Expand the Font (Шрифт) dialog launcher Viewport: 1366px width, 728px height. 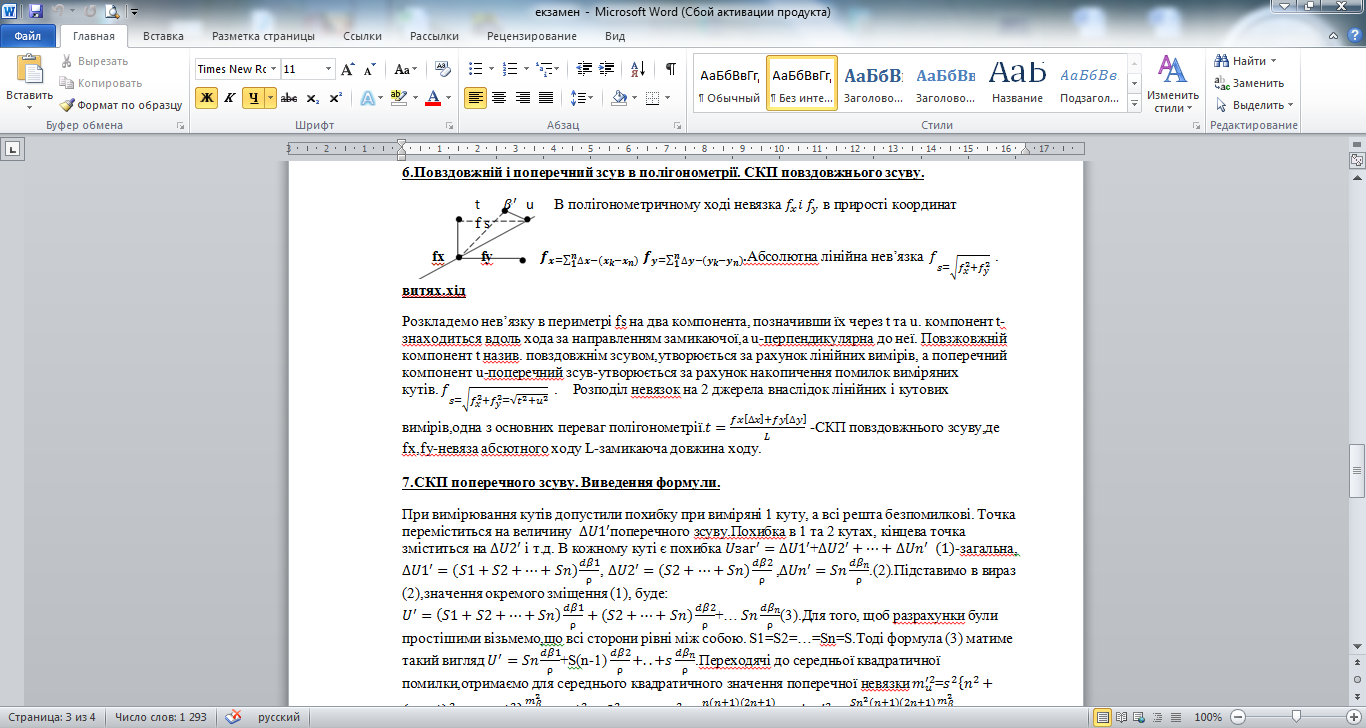tap(447, 126)
